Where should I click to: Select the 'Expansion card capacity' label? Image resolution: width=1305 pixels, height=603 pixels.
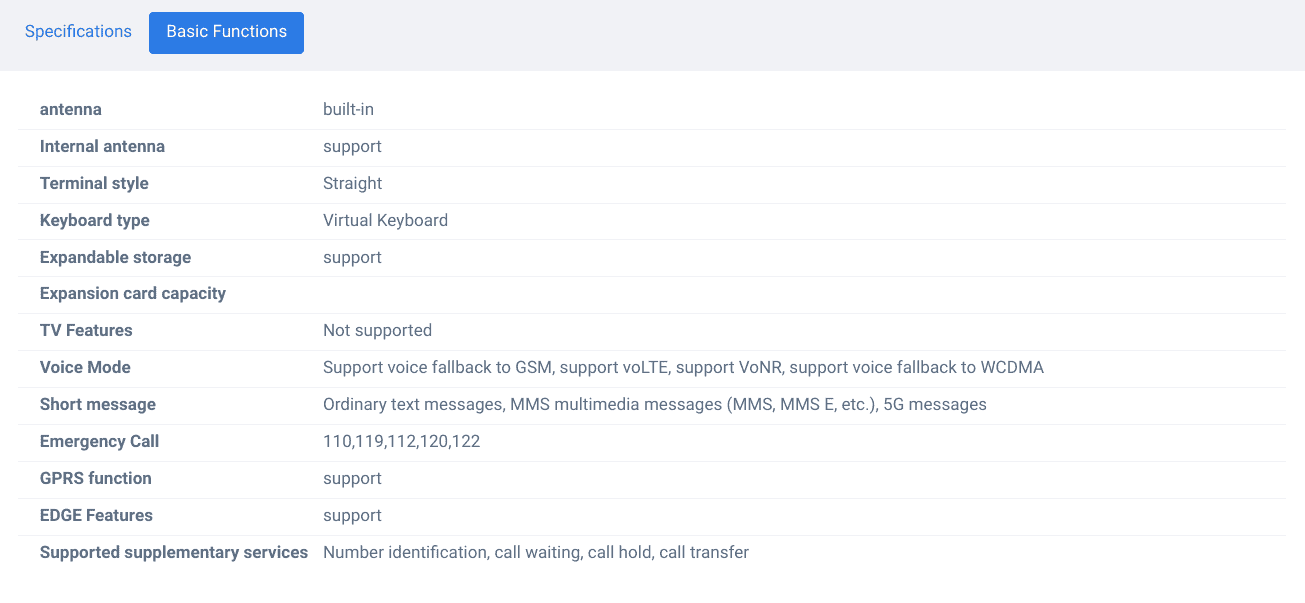[x=133, y=293]
